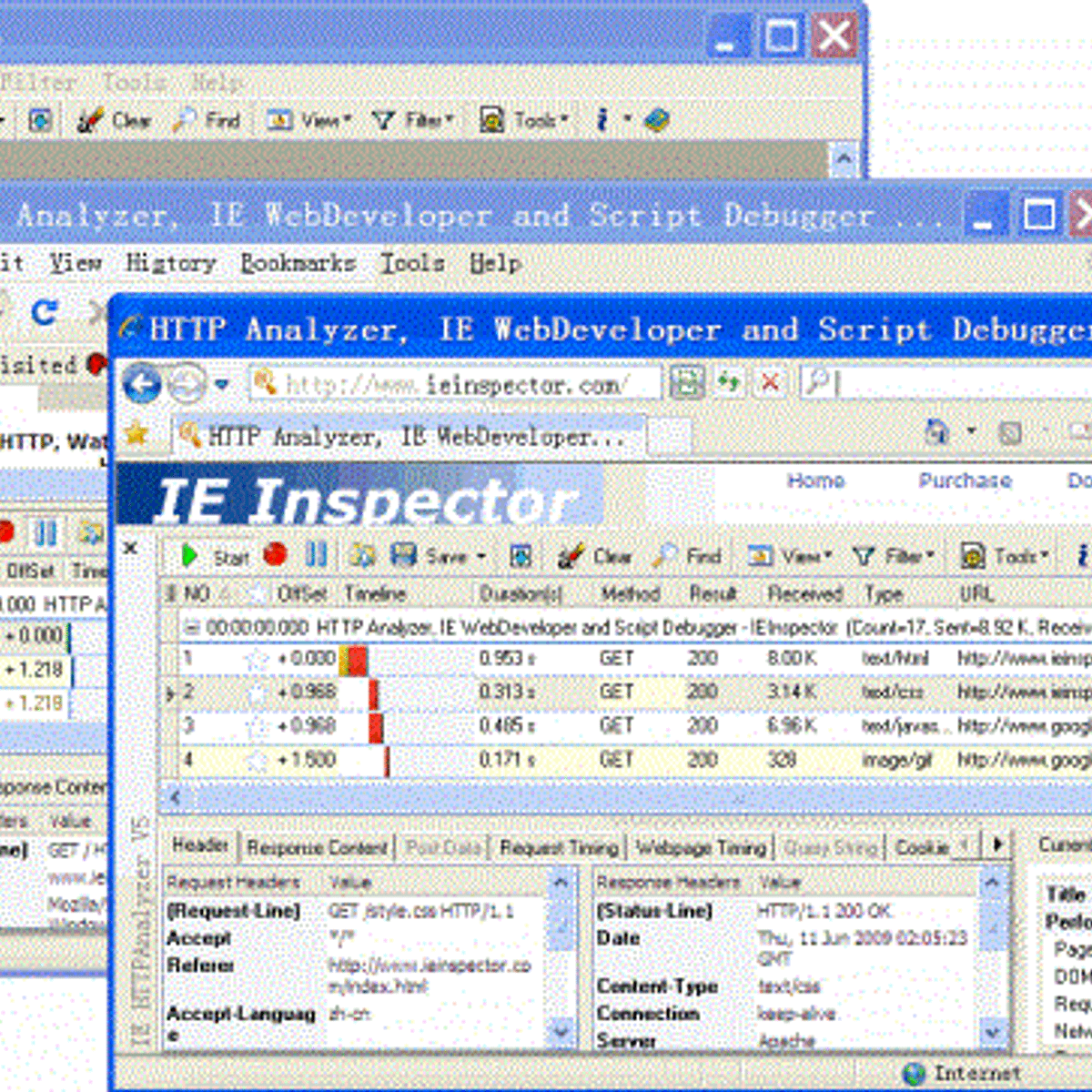The height and width of the screenshot is (1092, 1092).
Task: Sort by Received column header
Action: click(x=804, y=594)
